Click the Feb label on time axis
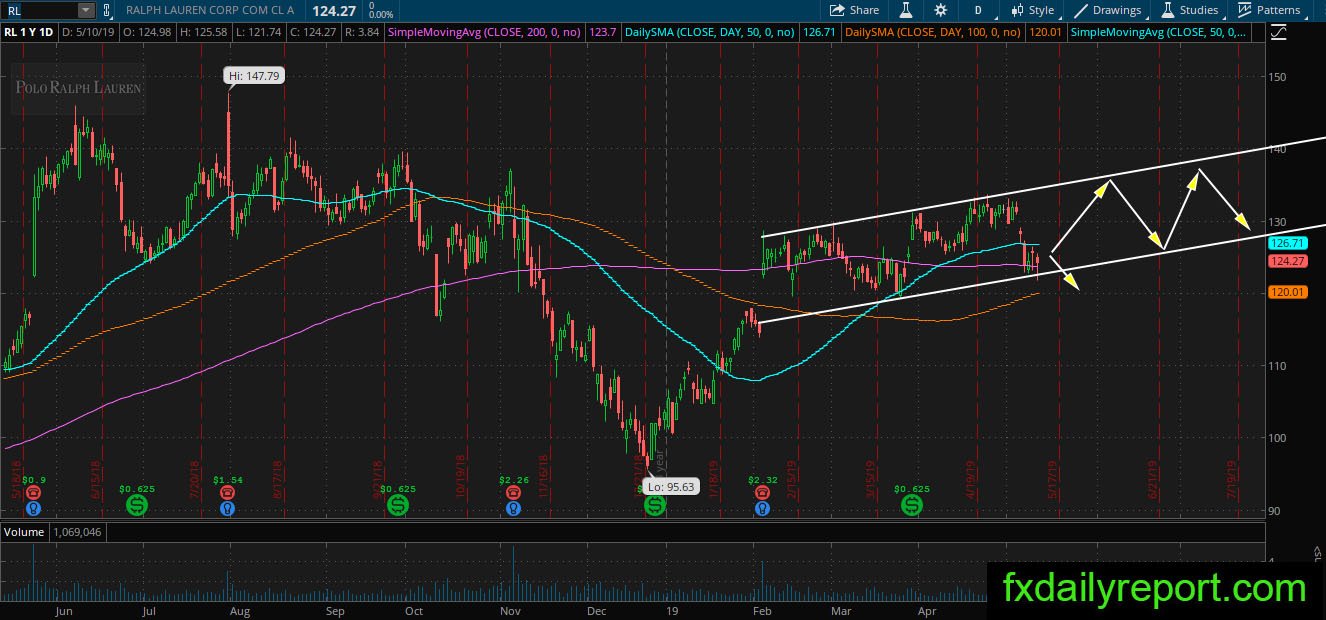 click(x=762, y=610)
